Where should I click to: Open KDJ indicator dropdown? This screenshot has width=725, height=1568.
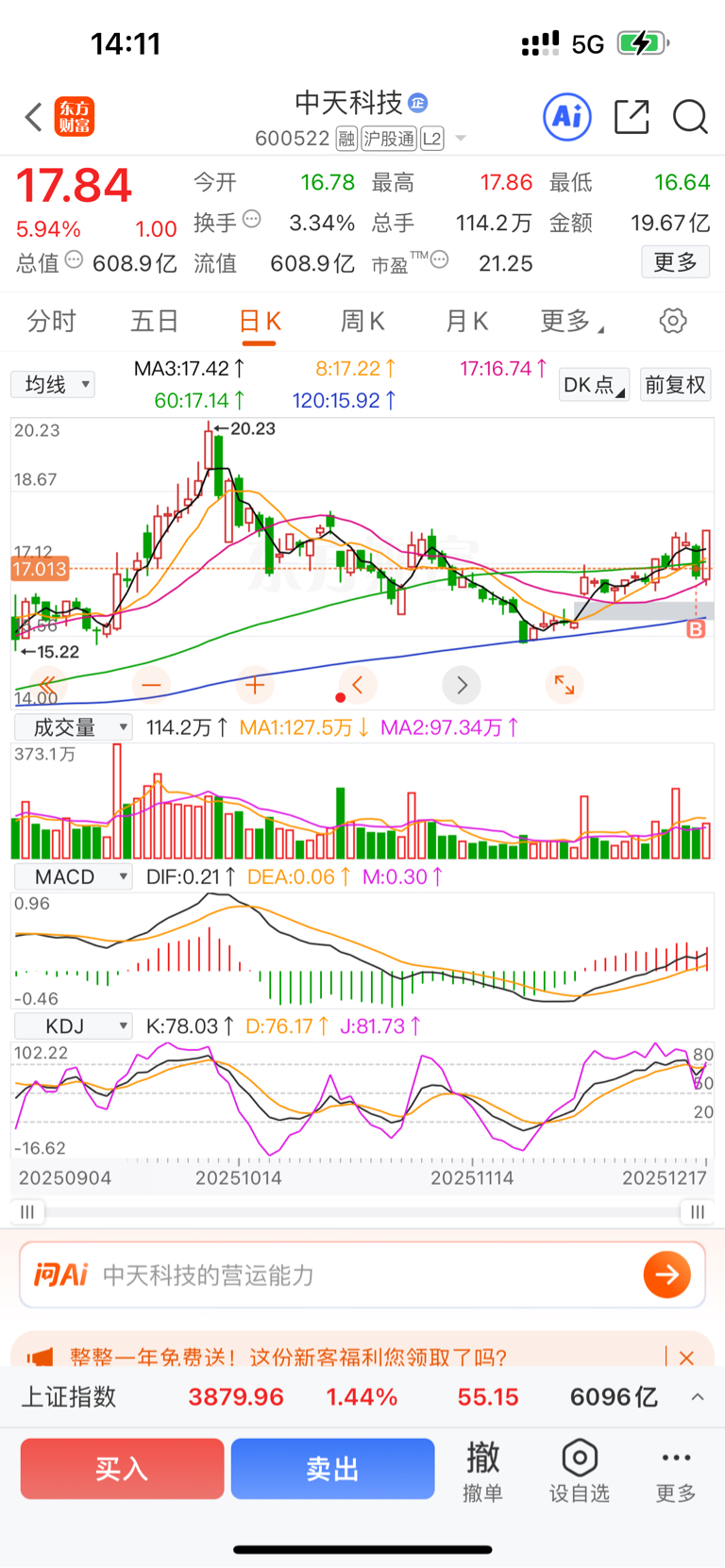tap(73, 1026)
